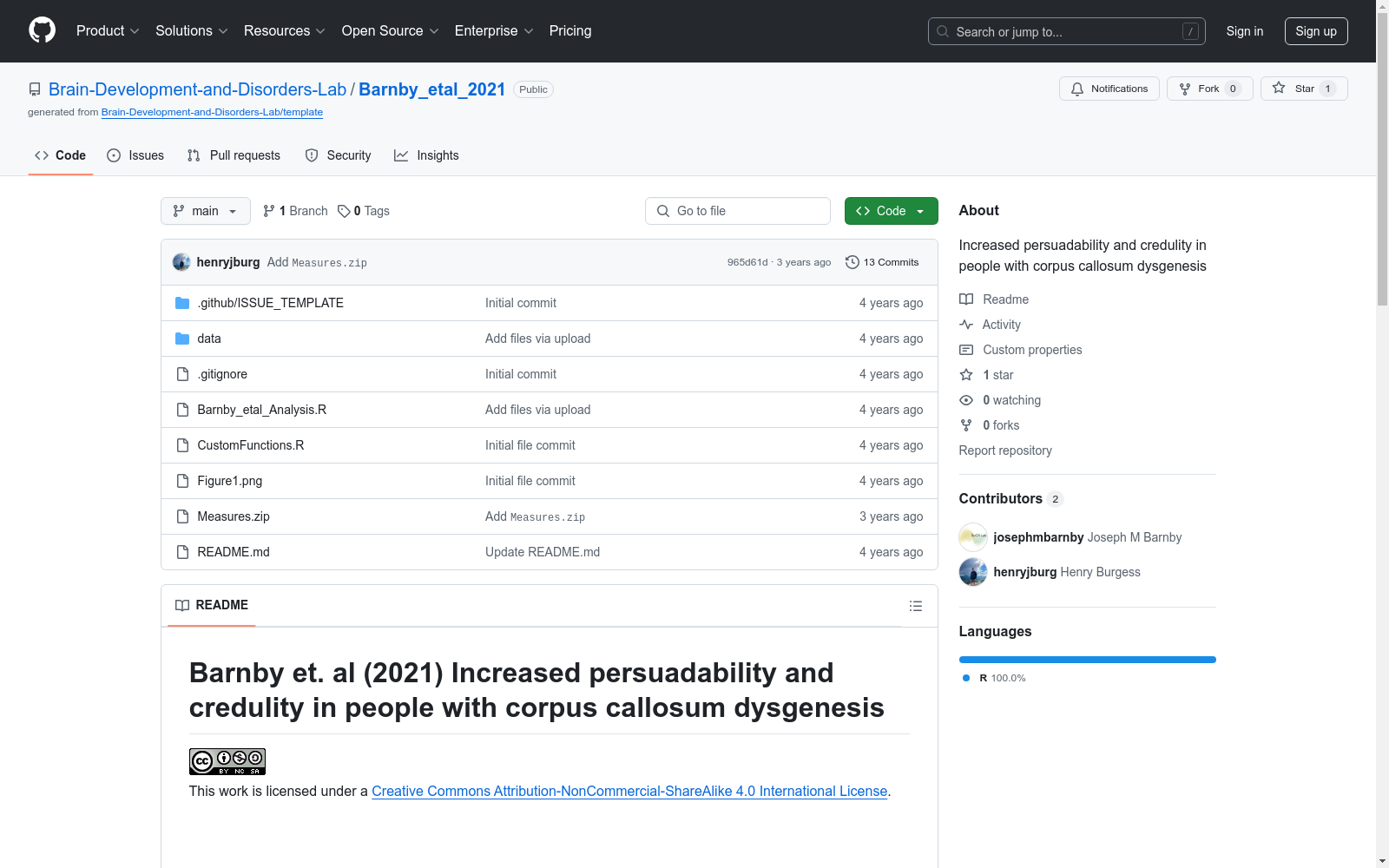Expand the Resources menu
This screenshot has width=1389, height=868.
(x=285, y=31)
